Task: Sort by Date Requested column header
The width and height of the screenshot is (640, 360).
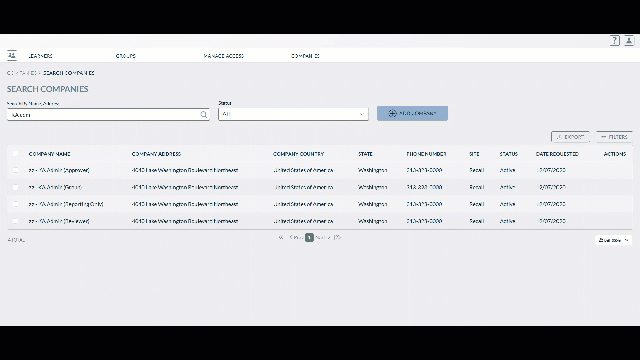Action: tap(557, 154)
